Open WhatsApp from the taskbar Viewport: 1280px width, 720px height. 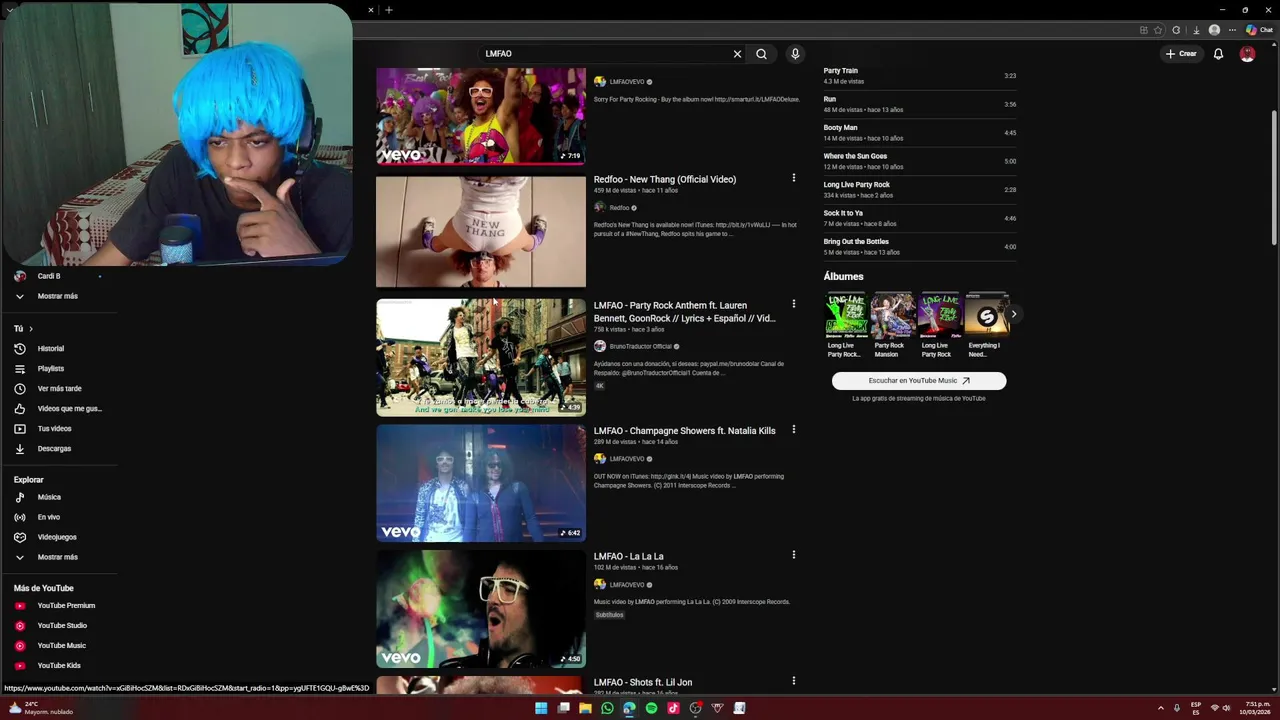pyautogui.click(x=607, y=708)
